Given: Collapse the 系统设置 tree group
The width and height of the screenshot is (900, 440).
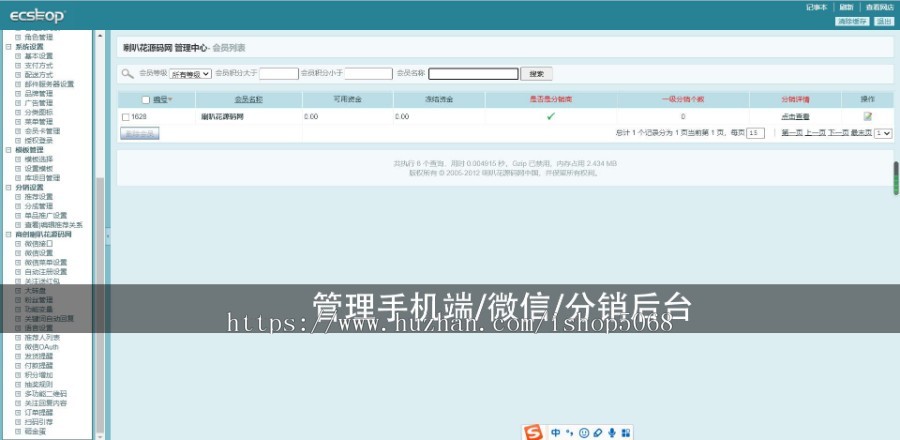Looking at the screenshot, I should tap(9, 46).
